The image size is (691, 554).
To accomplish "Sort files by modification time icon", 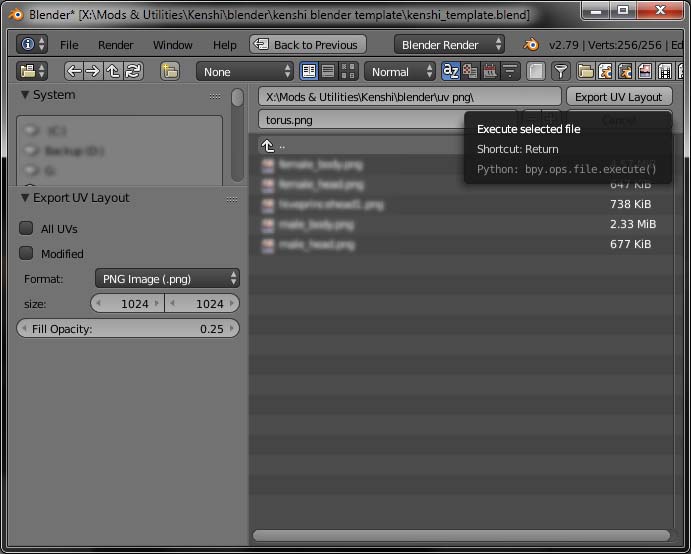I will click(x=490, y=71).
